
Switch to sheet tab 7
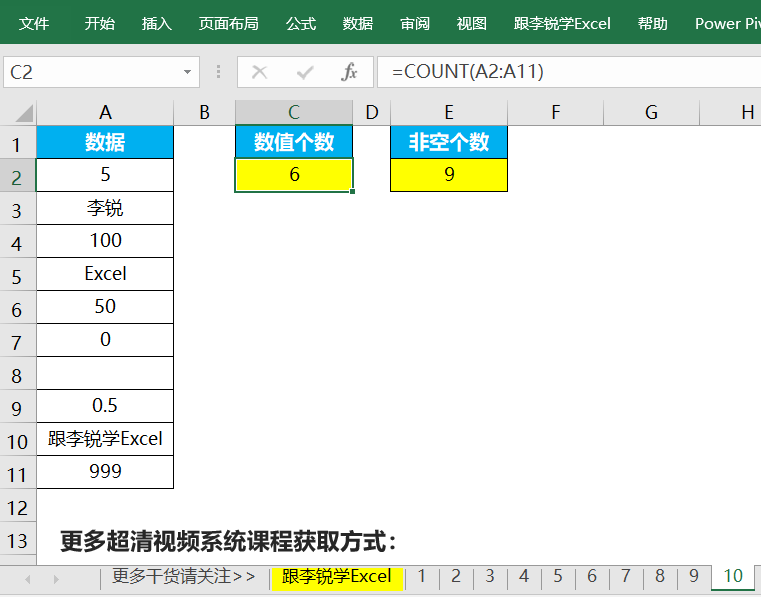[626, 577]
